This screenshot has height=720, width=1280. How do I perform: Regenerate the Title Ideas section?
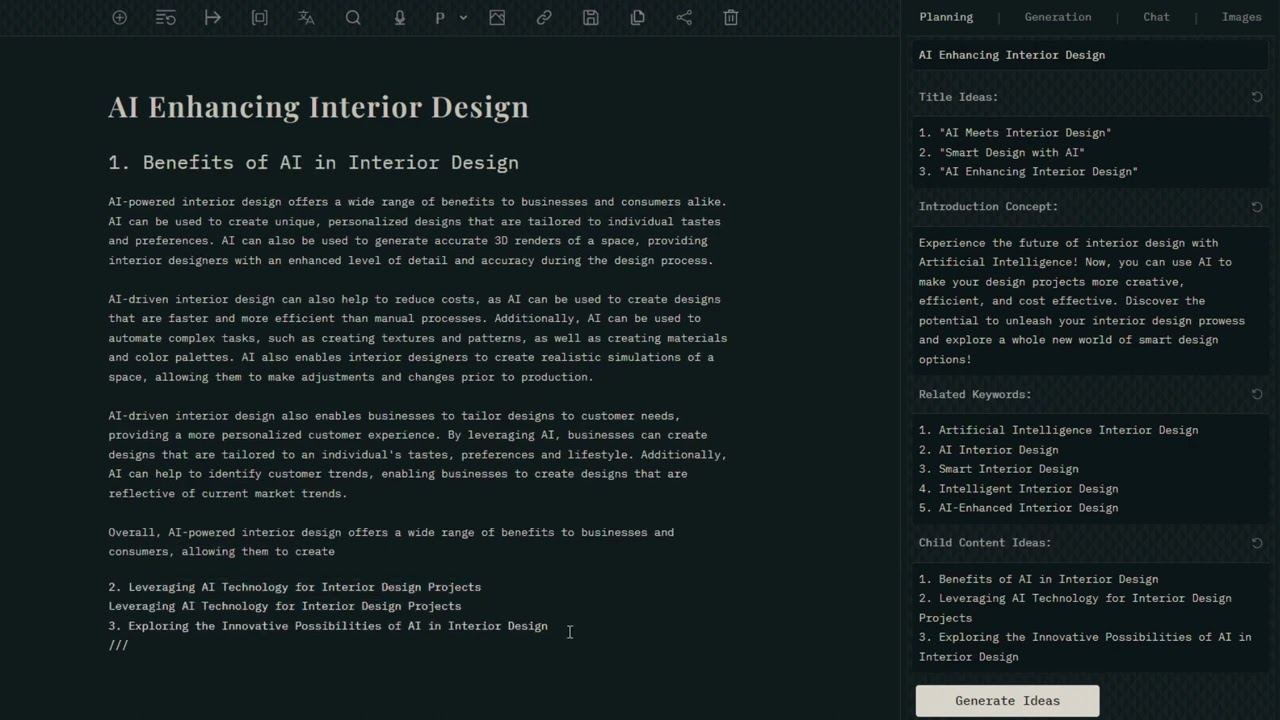[1257, 97]
